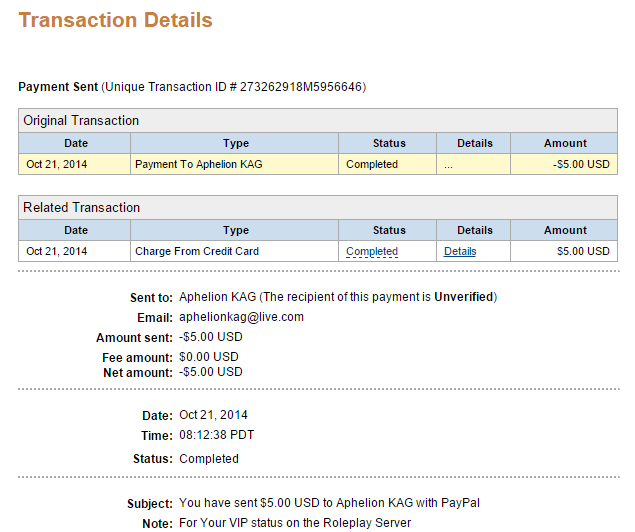Click the $0.00 USD fee amount value
This screenshot has height=532, width=635.
pyautogui.click(x=209, y=357)
